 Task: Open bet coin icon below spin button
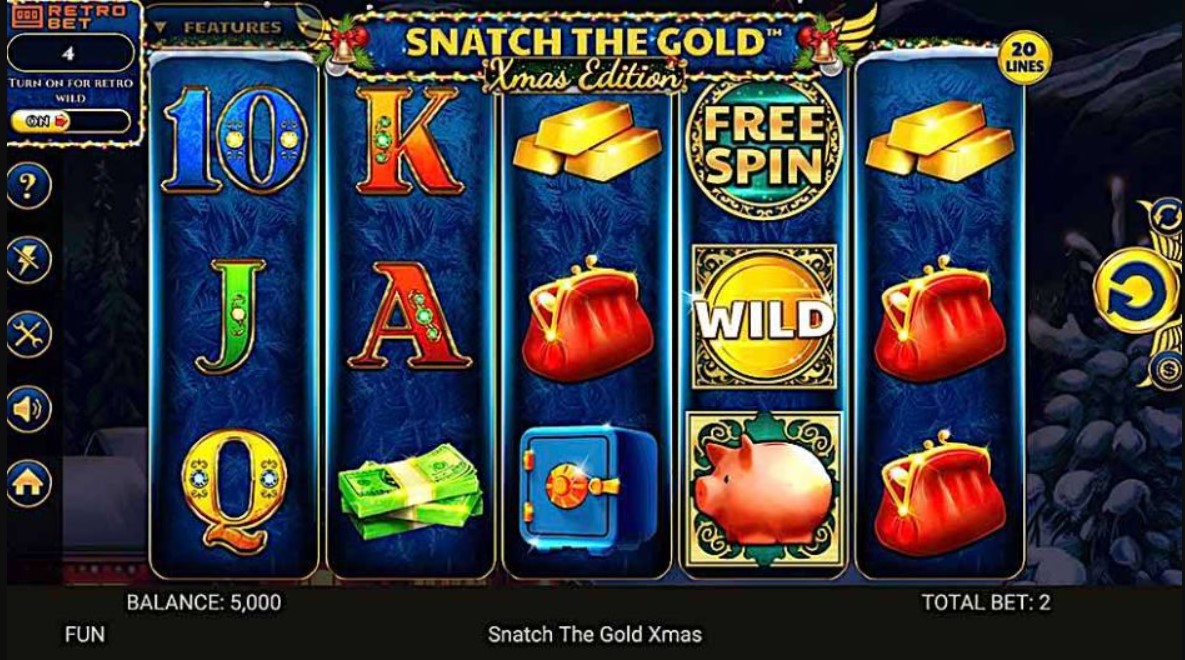click(1166, 369)
